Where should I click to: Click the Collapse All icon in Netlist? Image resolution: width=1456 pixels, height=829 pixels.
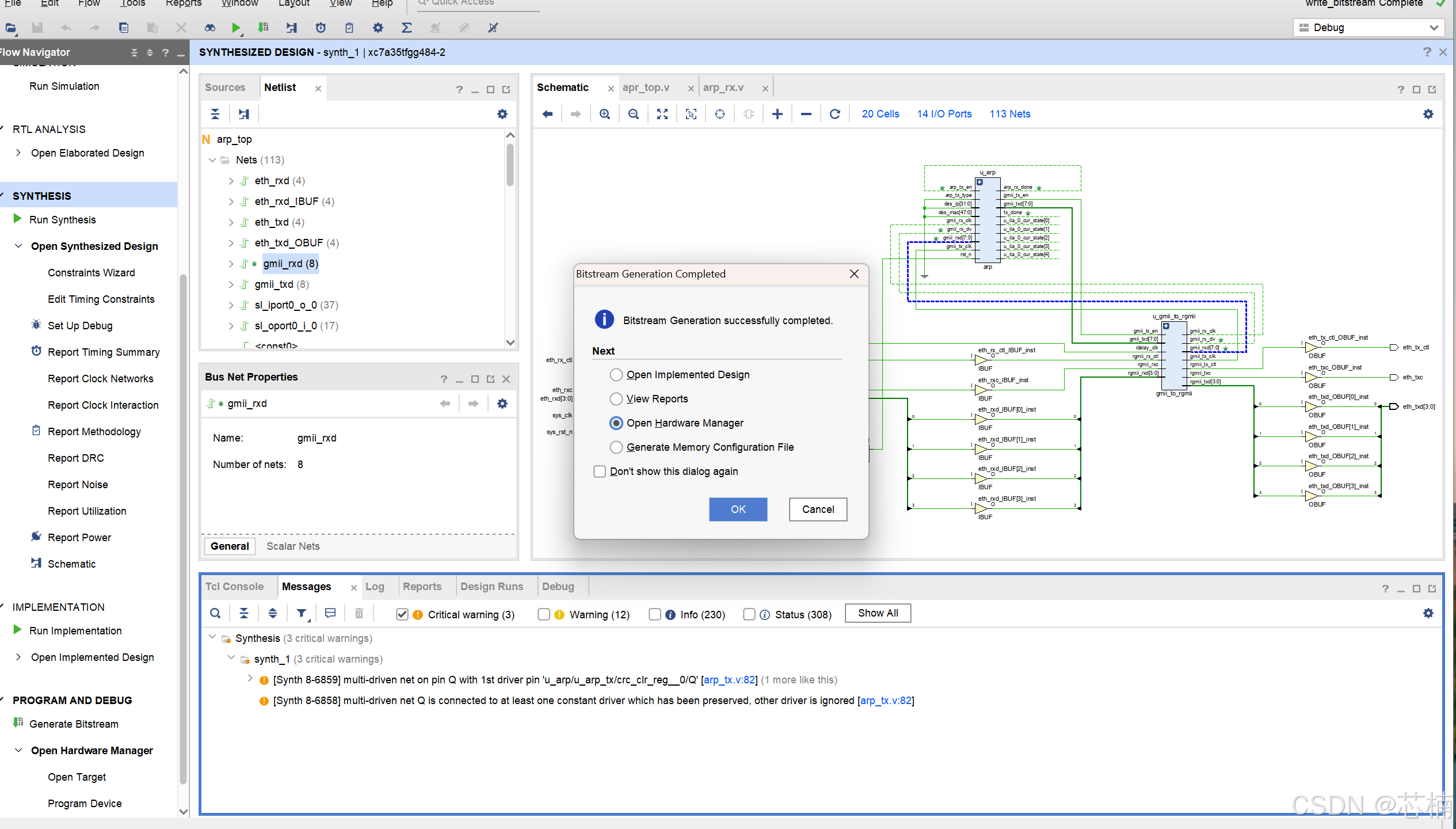[215, 114]
